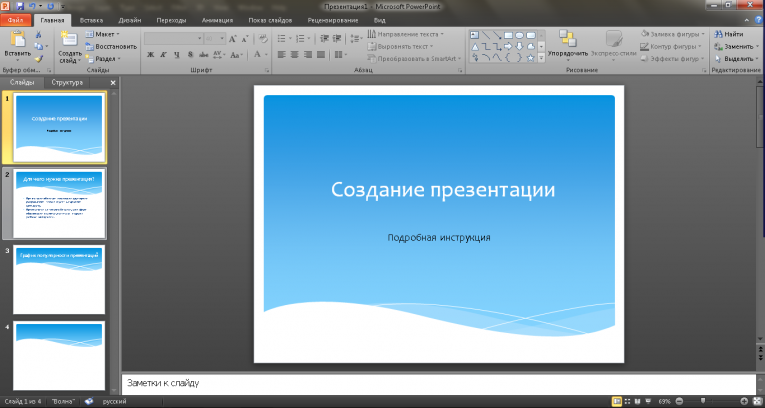Open the Выделить select dropdown

(737, 59)
